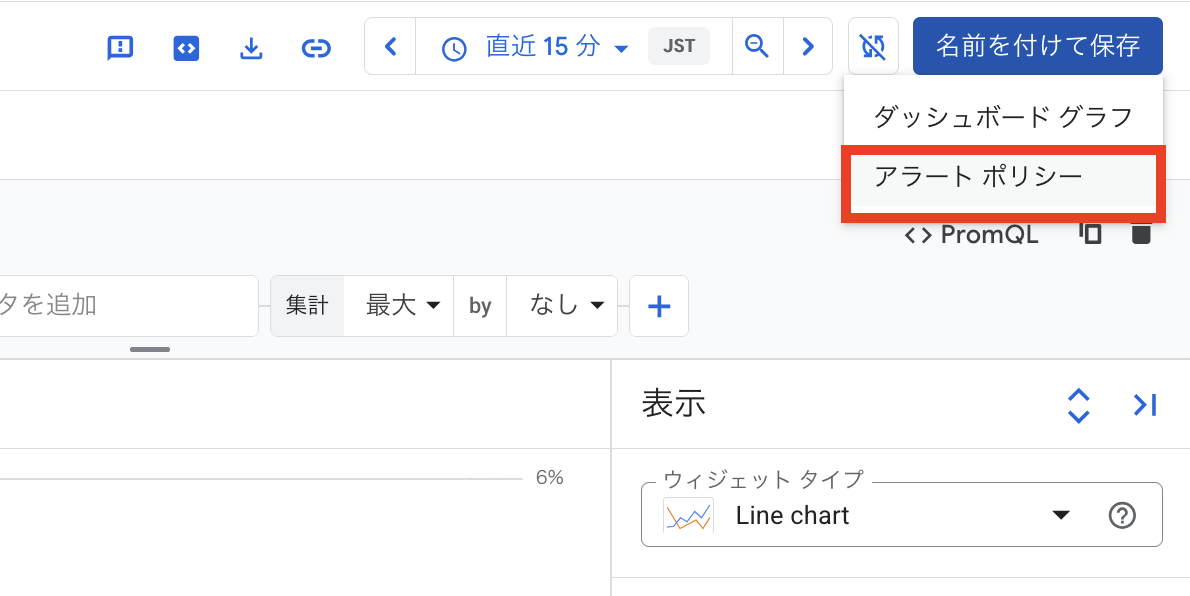Duplicate the query with the copy icon
1190x596 pixels.
pyautogui.click(x=1091, y=234)
